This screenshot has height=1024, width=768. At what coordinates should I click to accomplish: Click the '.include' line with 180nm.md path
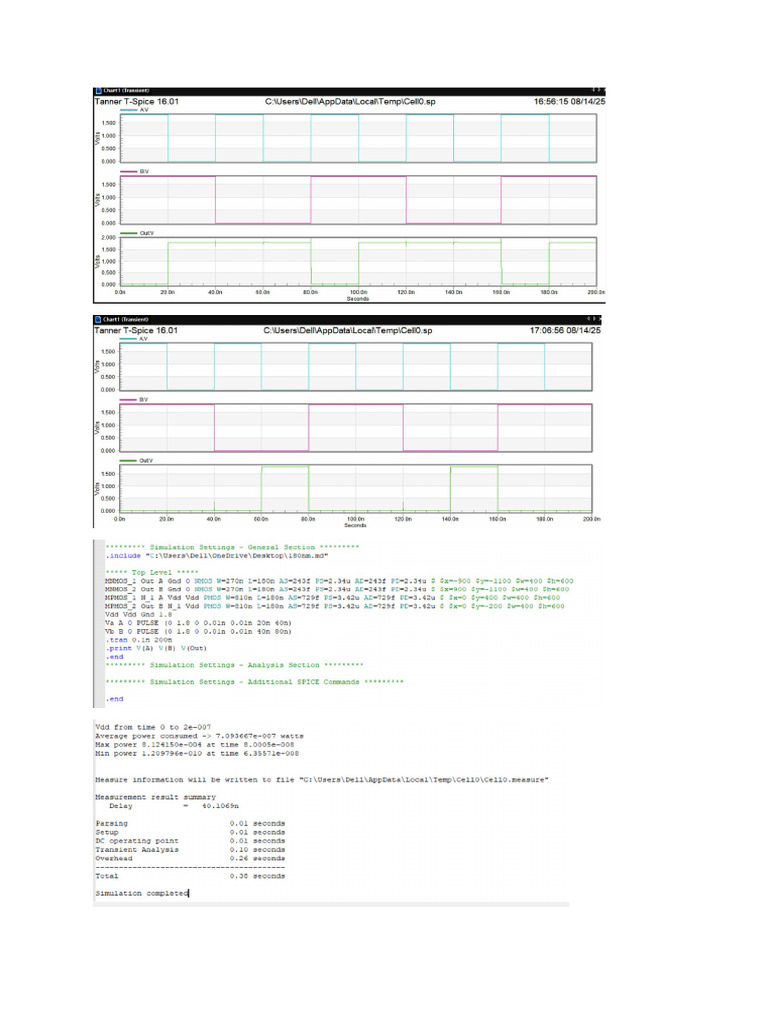point(217,556)
